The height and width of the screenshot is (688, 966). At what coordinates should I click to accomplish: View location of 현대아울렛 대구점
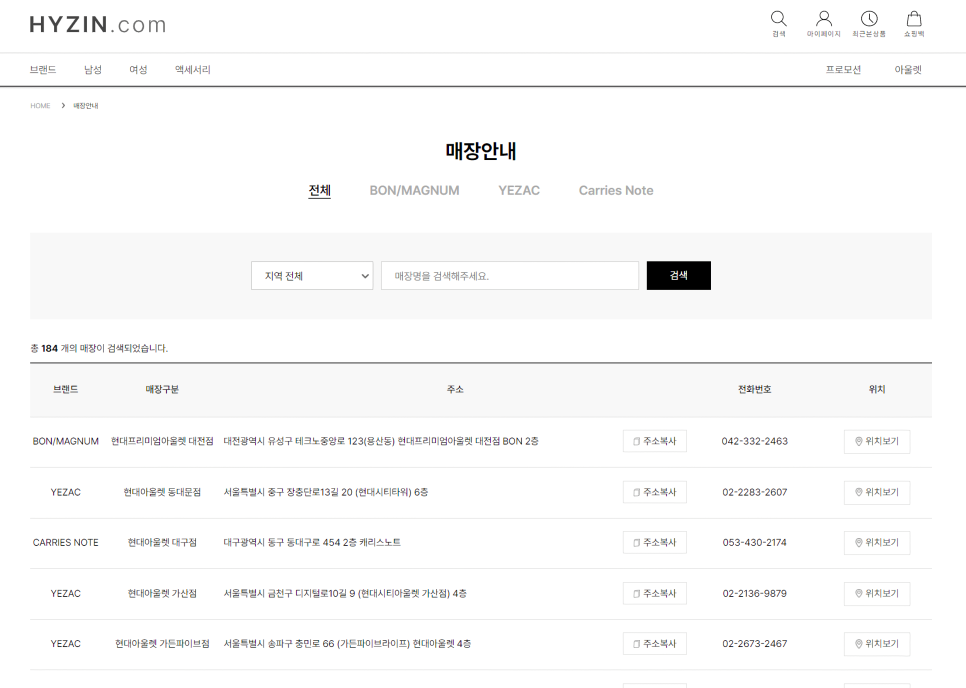(x=877, y=543)
